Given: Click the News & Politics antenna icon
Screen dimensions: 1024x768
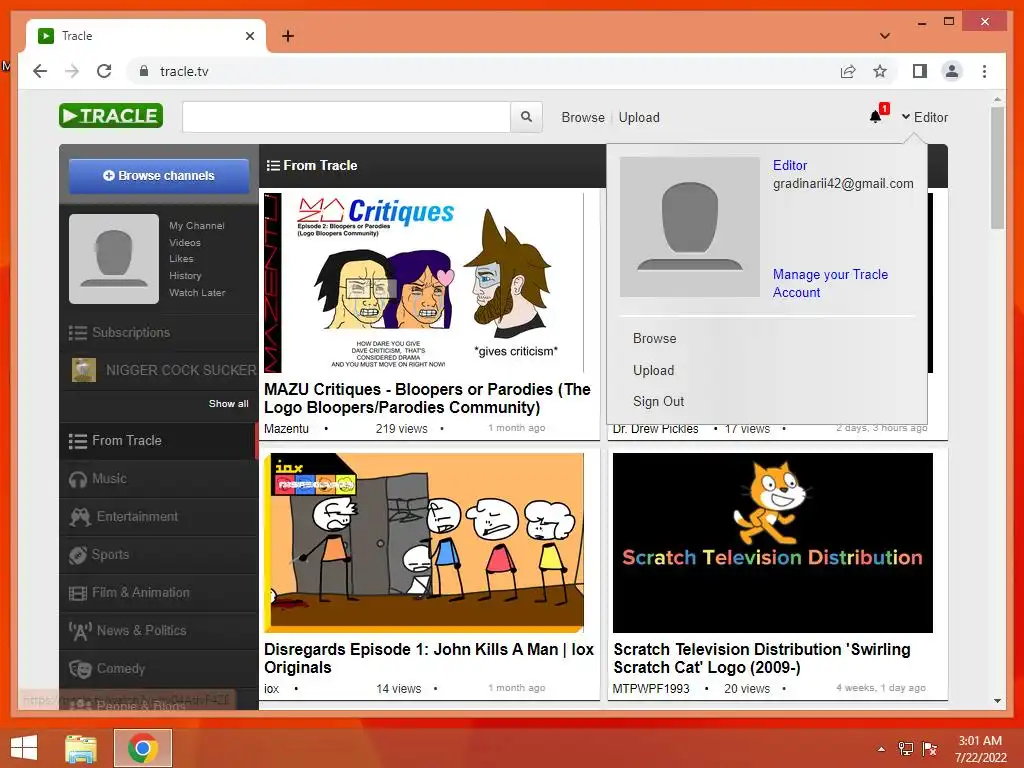Looking at the screenshot, I should pos(80,632).
